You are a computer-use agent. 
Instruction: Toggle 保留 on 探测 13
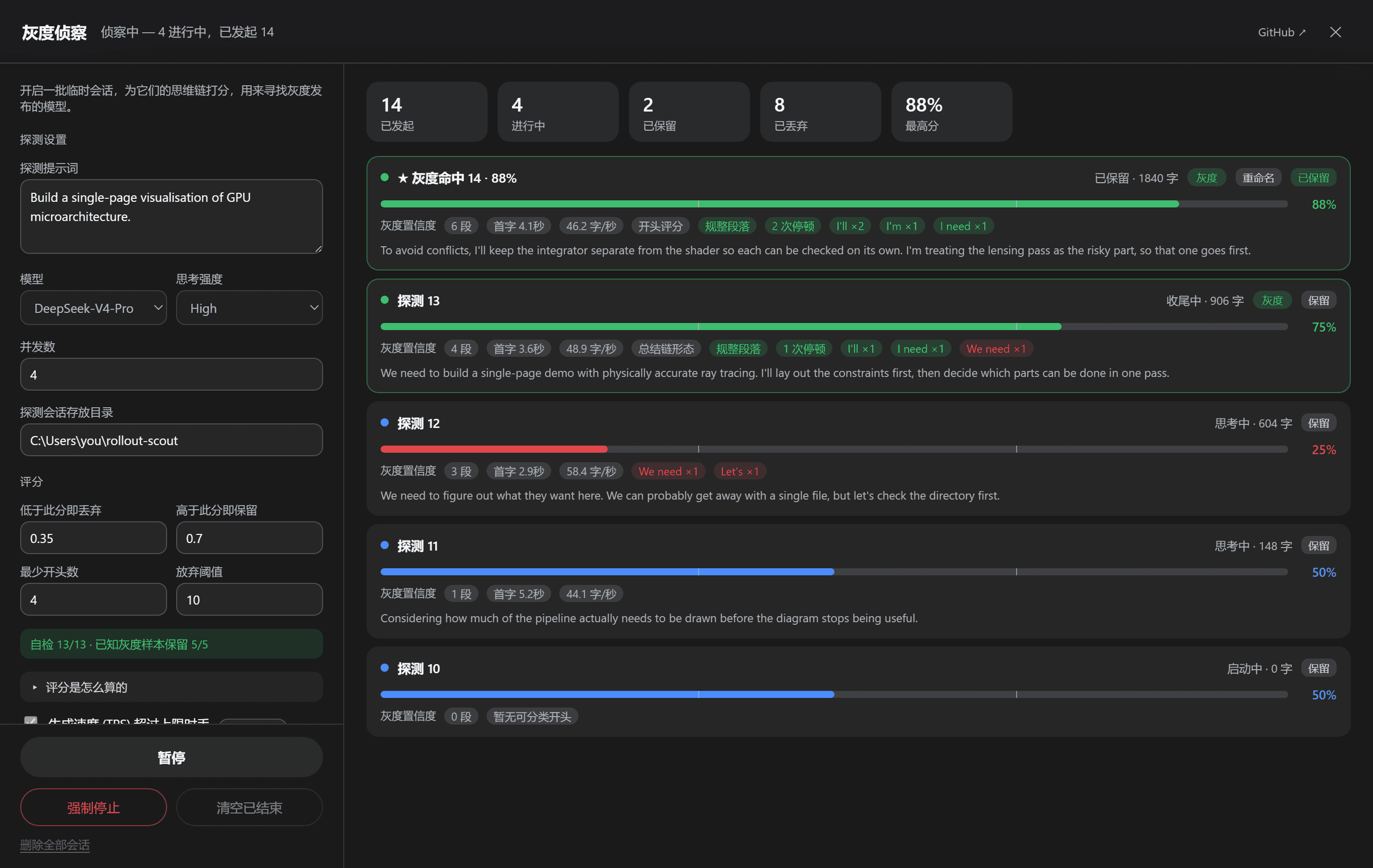coord(1318,300)
